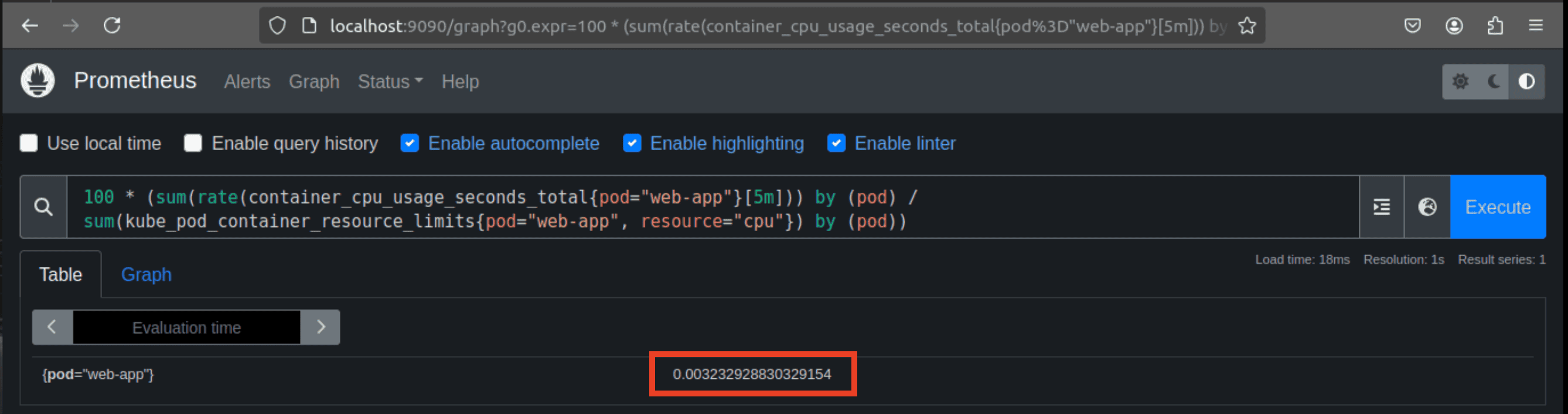Step evaluation time forward

321,328
